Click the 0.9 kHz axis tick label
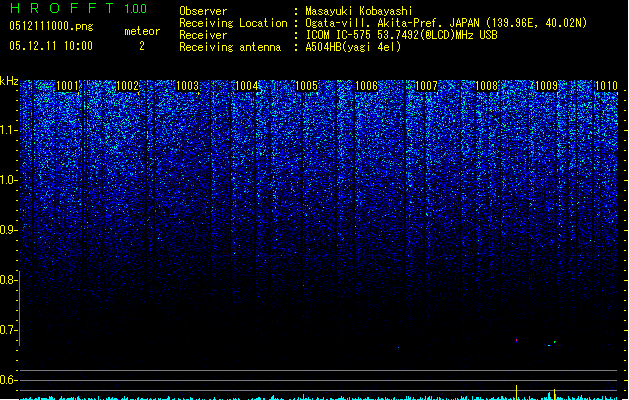 pyautogui.click(x=8, y=230)
